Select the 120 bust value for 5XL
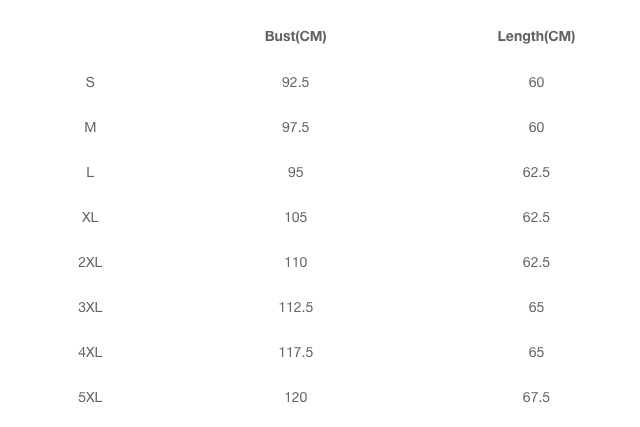The width and height of the screenshot is (640, 427). pyautogui.click(x=296, y=397)
